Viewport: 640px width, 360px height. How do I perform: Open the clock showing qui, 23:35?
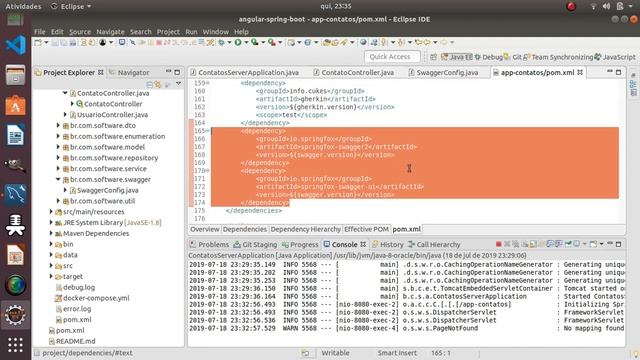pos(336,6)
